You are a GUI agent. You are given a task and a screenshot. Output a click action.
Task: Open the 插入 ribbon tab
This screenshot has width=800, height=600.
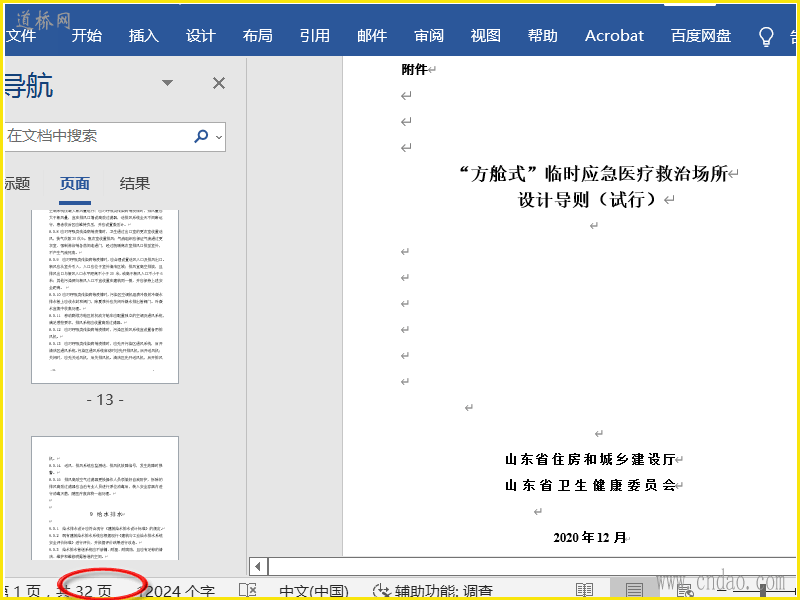pos(143,35)
